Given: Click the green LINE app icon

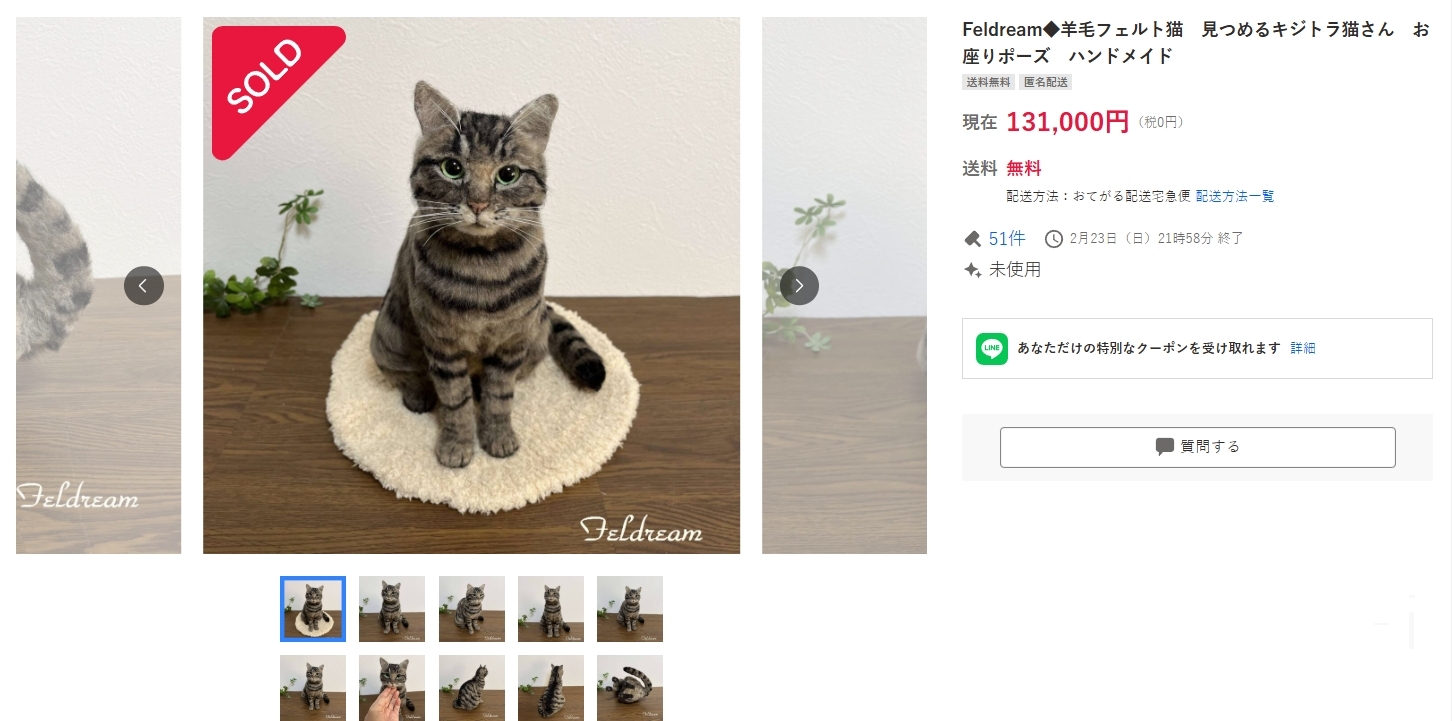Looking at the screenshot, I should pos(992,349).
